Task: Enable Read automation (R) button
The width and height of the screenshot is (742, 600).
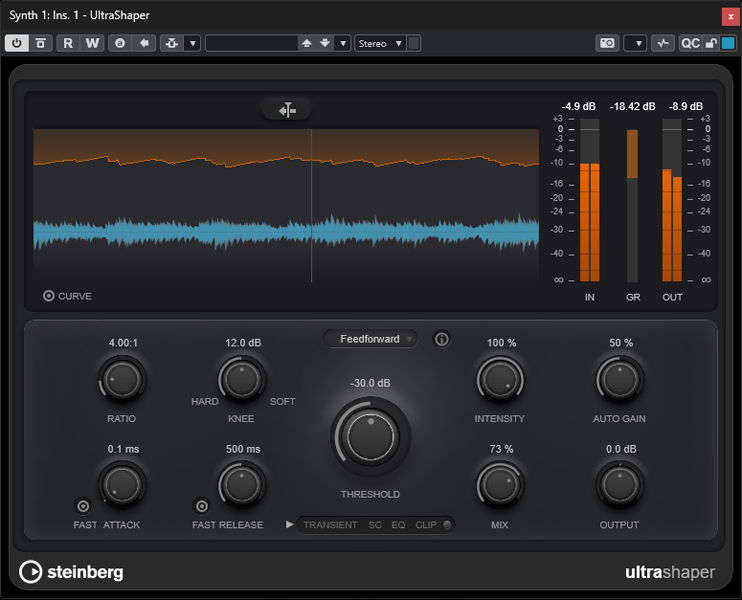Action: pyautogui.click(x=68, y=43)
